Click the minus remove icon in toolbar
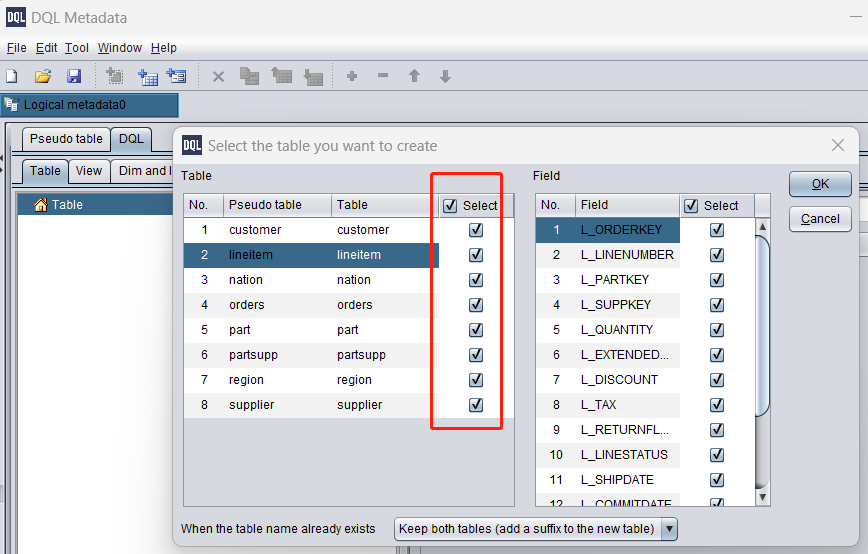The image size is (868, 554). pyautogui.click(x=383, y=76)
